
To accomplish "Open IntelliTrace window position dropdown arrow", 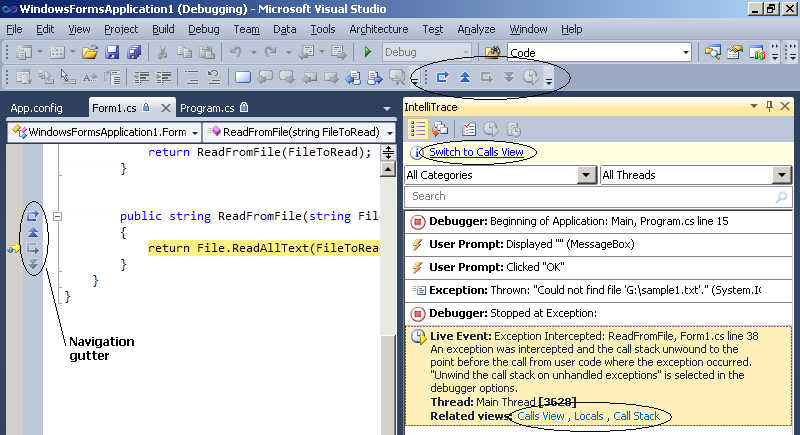I will 754,106.
